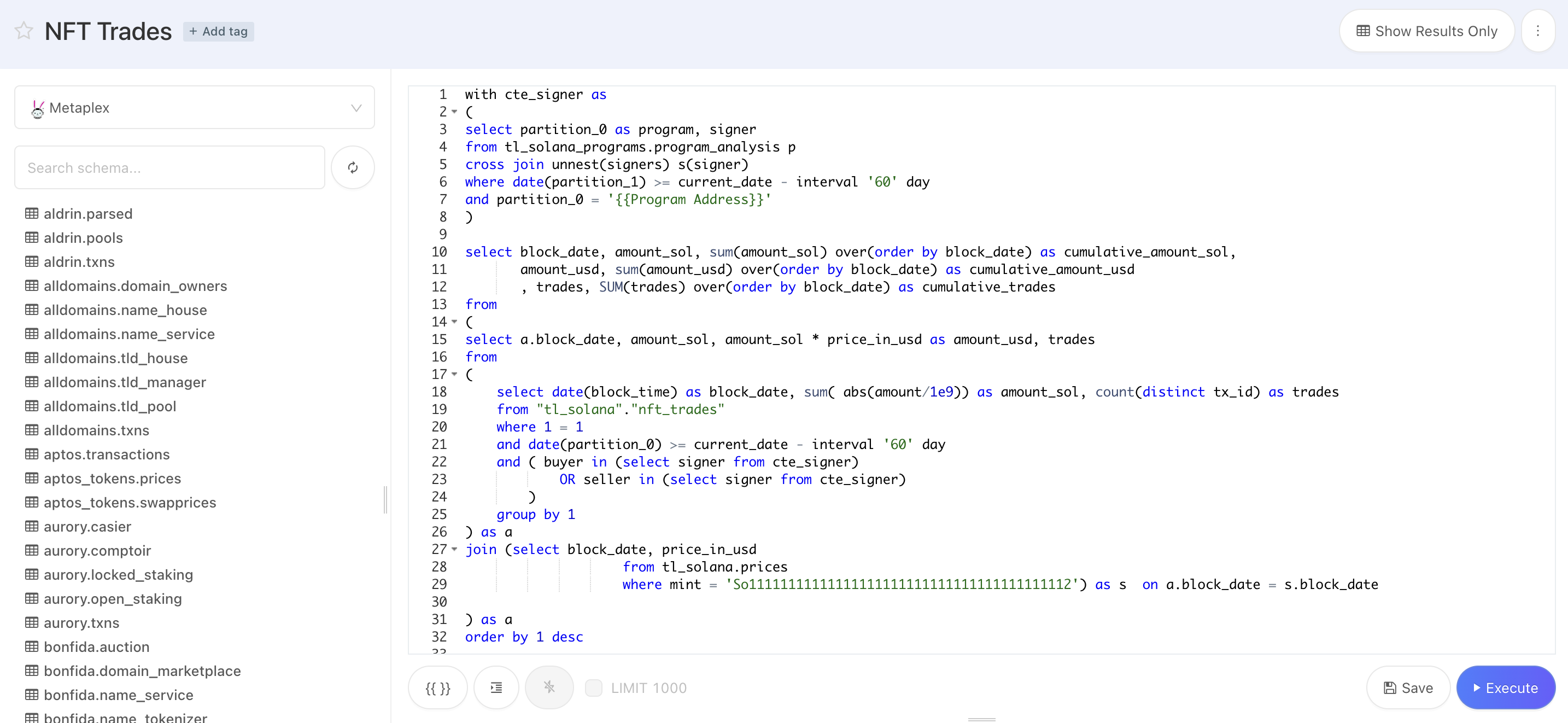
Task: Open the Metaplex data source dropdown
Action: click(194, 108)
